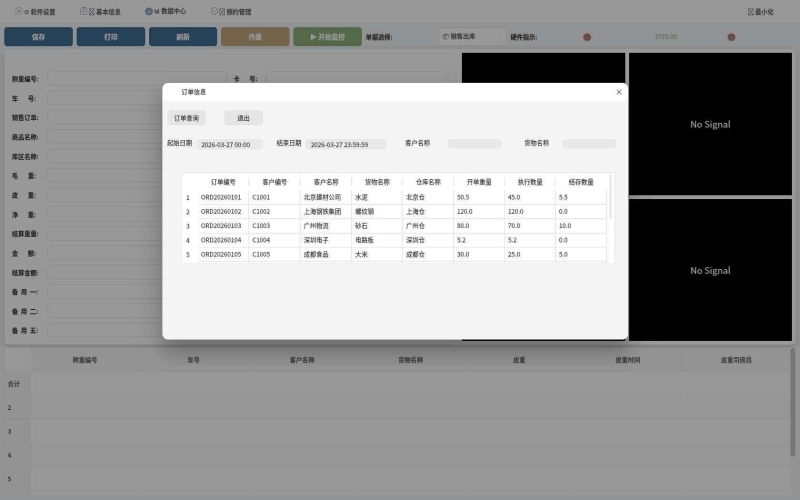This screenshot has width=800, height=500.
Task: Click the green 开始监控 play button
Action: click(320, 37)
